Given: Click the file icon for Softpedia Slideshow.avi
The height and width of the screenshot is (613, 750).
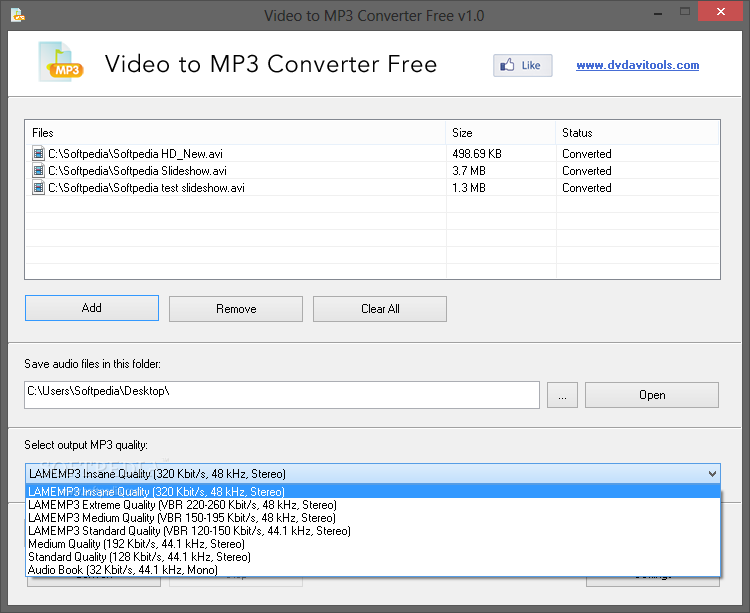Looking at the screenshot, I should pos(38,171).
